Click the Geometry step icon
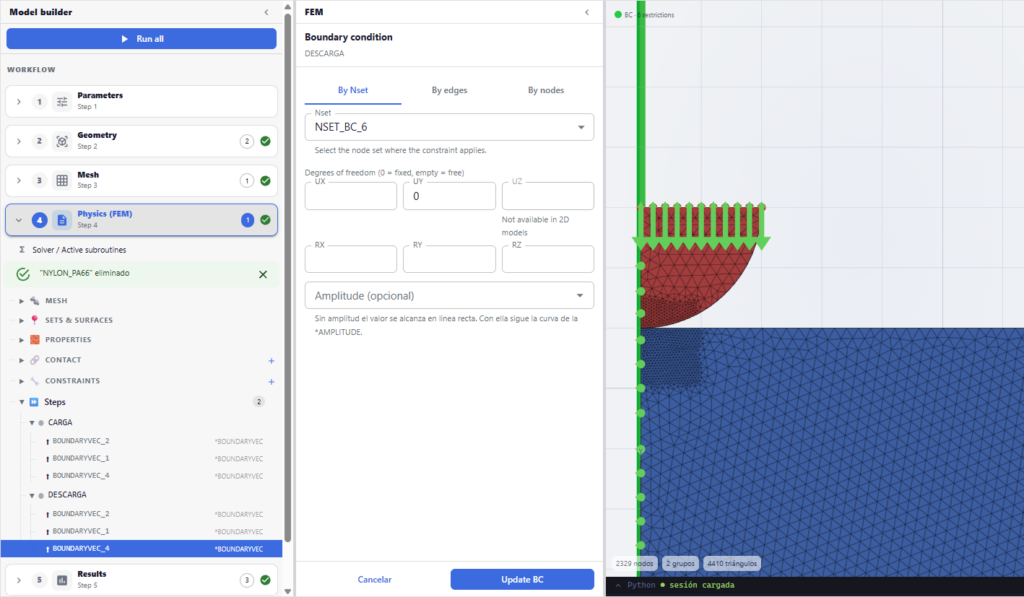1024x597 pixels. (62, 141)
